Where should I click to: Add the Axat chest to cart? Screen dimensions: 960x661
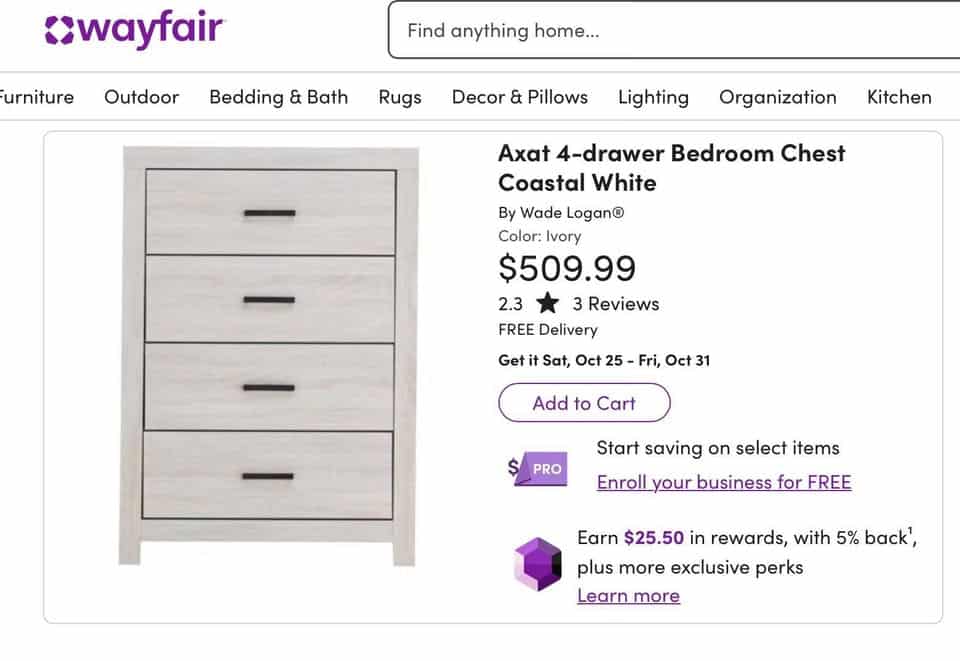(584, 403)
